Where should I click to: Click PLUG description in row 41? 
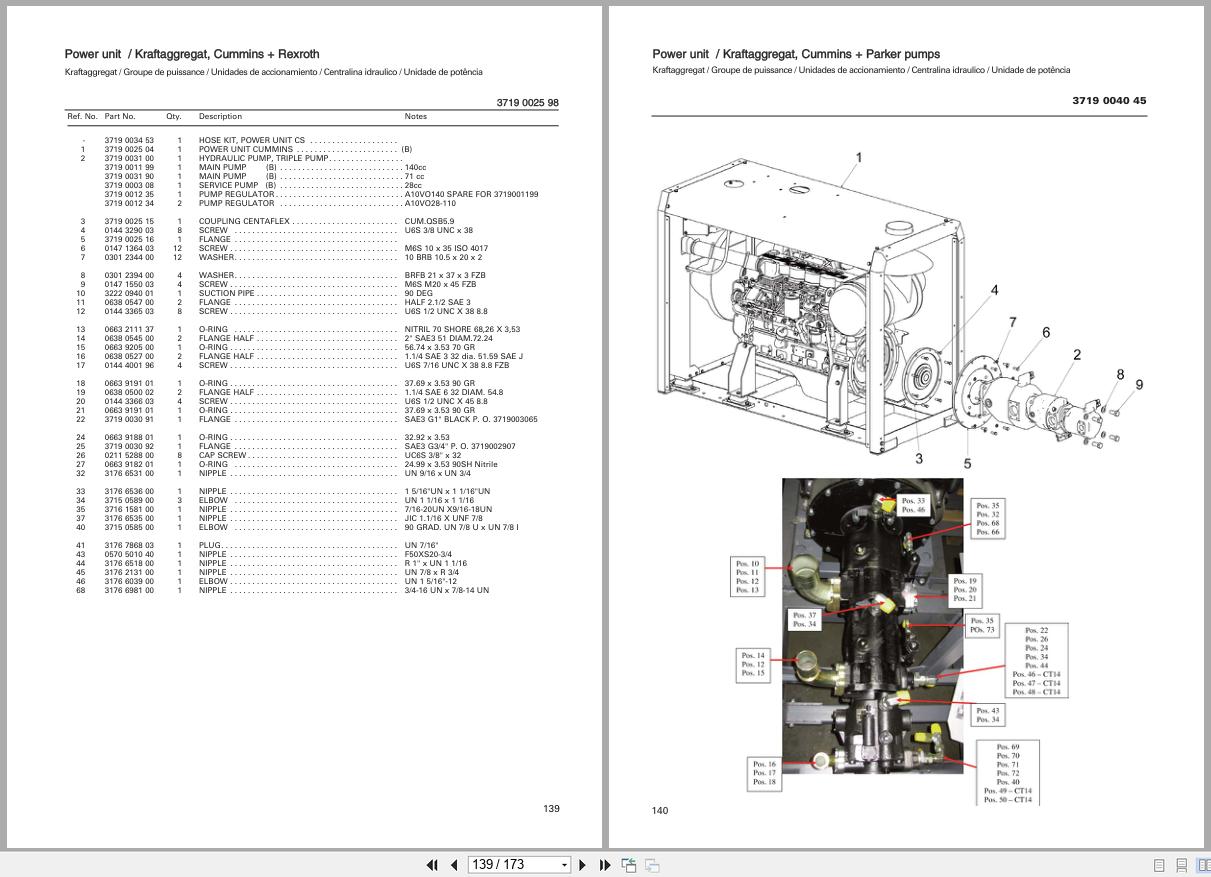pos(209,545)
